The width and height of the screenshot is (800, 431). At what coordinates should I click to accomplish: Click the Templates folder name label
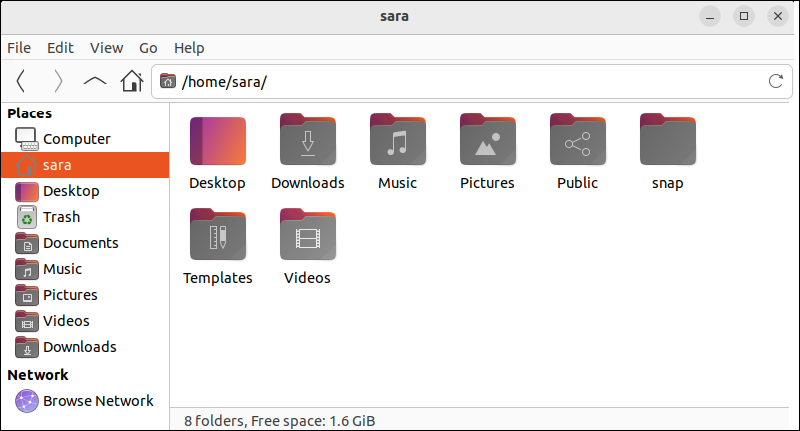[x=218, y=278]
